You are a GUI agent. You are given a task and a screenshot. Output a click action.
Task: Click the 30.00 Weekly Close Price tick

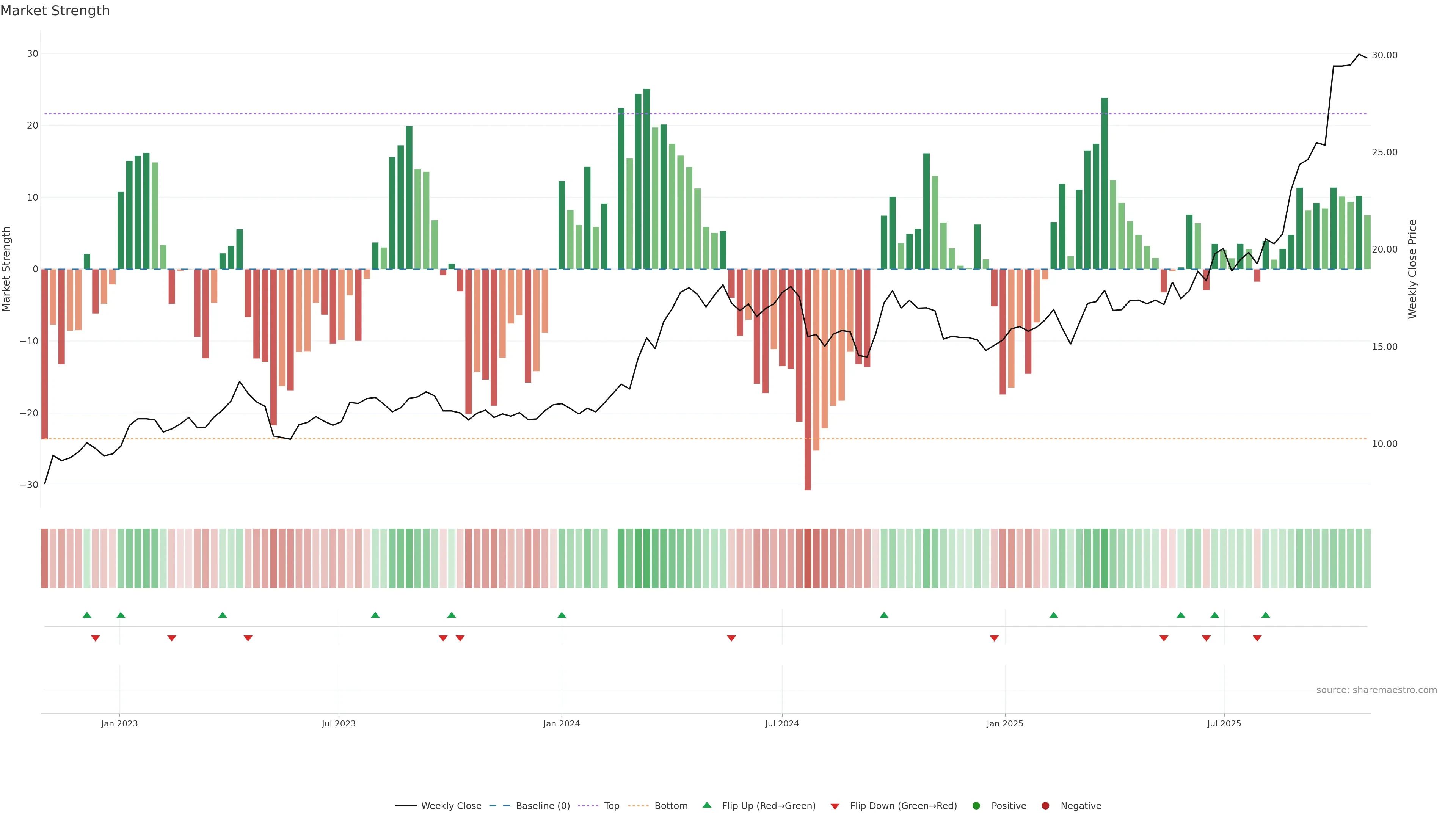click(1384, 55)
